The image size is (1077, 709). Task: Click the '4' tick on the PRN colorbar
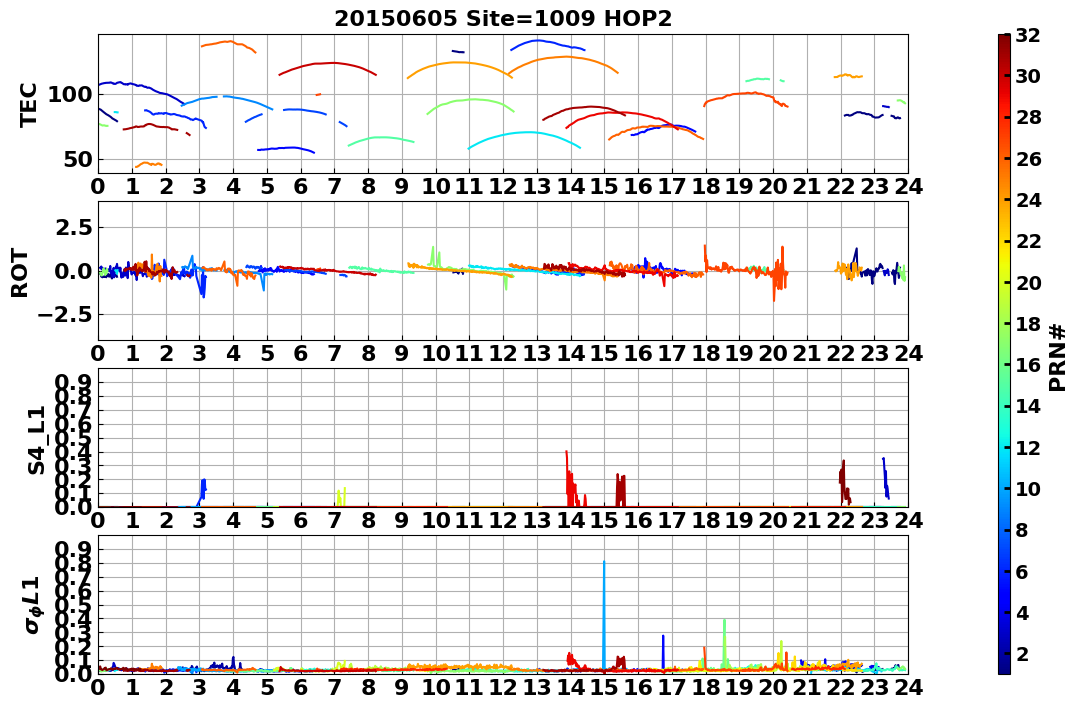point(1022,612)
